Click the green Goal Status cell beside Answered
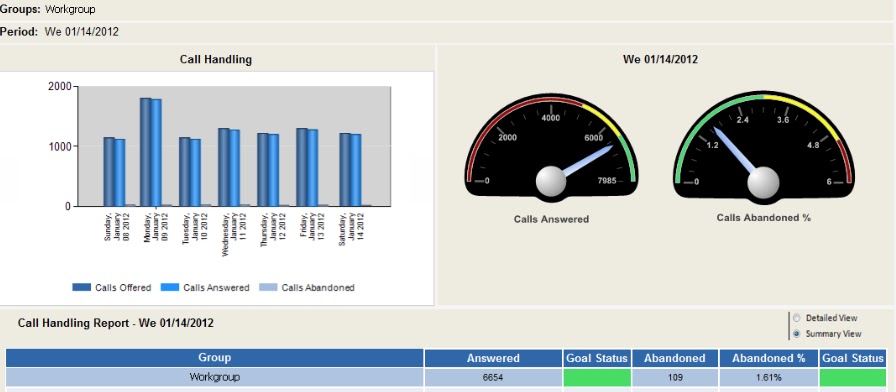Viewport: 896px width, 392px height. pos(597,377)
